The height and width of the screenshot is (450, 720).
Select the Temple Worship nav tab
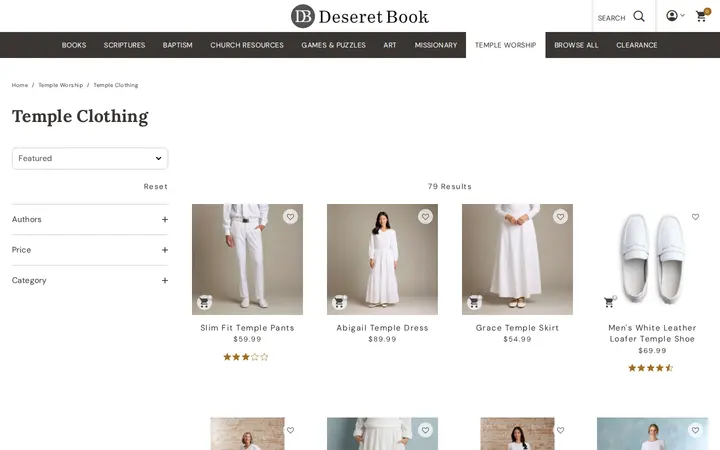coord(506,45)
